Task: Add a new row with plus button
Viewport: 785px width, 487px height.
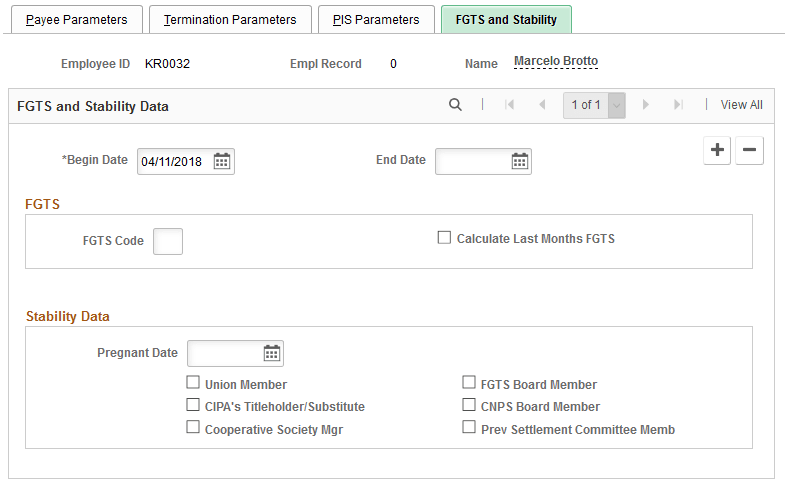Action: pos(717,150)
